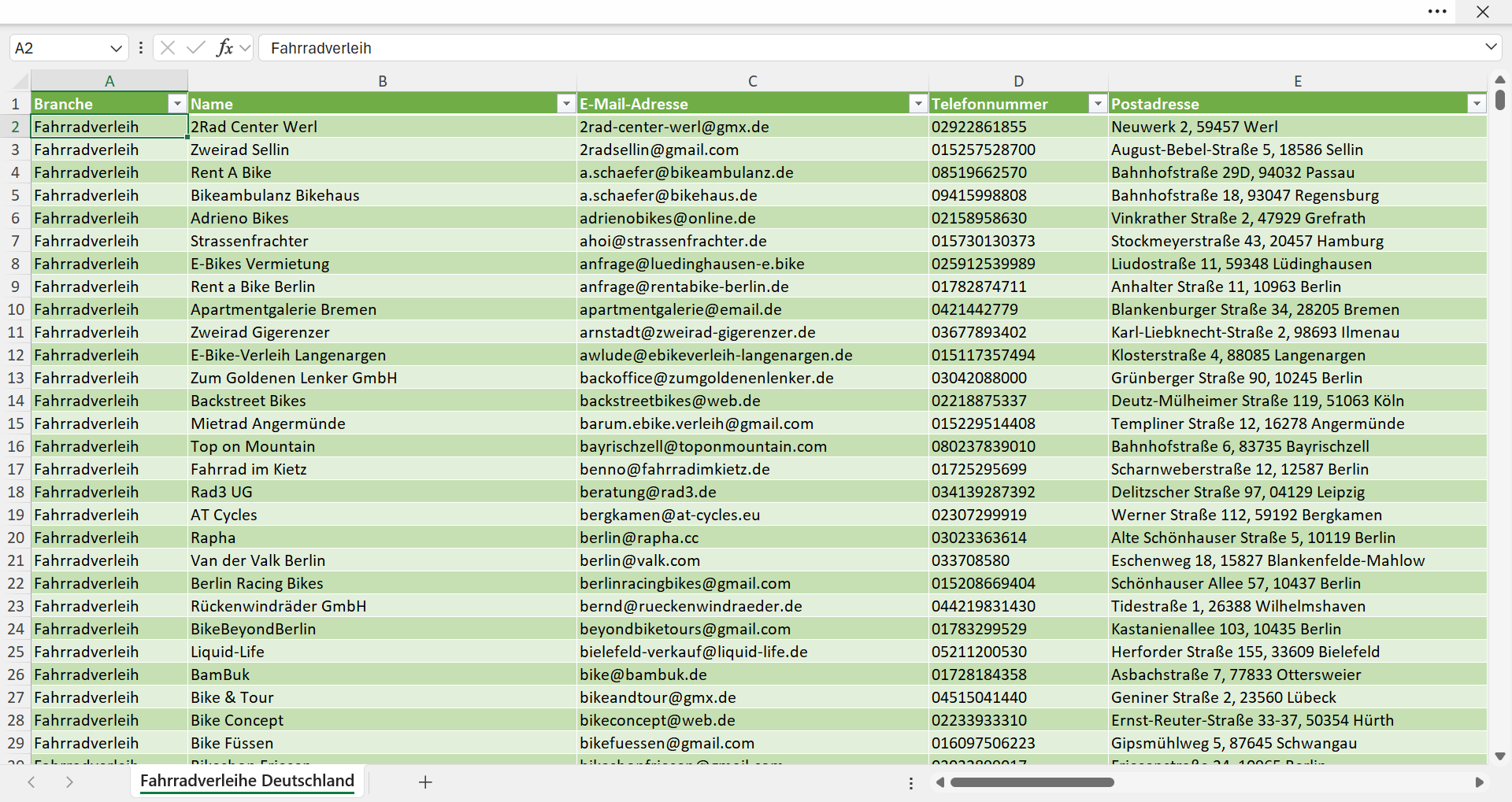Select cell E-Bikes Vermietung
Viewport: 1512px width, 802px height.
click(383, 264)
